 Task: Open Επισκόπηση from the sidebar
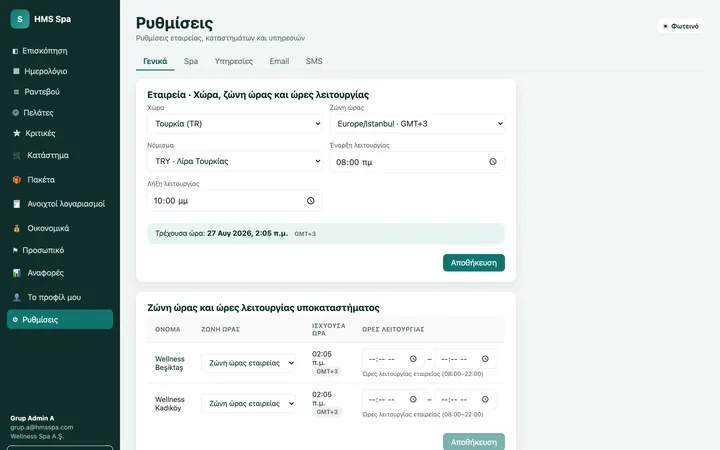coord(60,51)
